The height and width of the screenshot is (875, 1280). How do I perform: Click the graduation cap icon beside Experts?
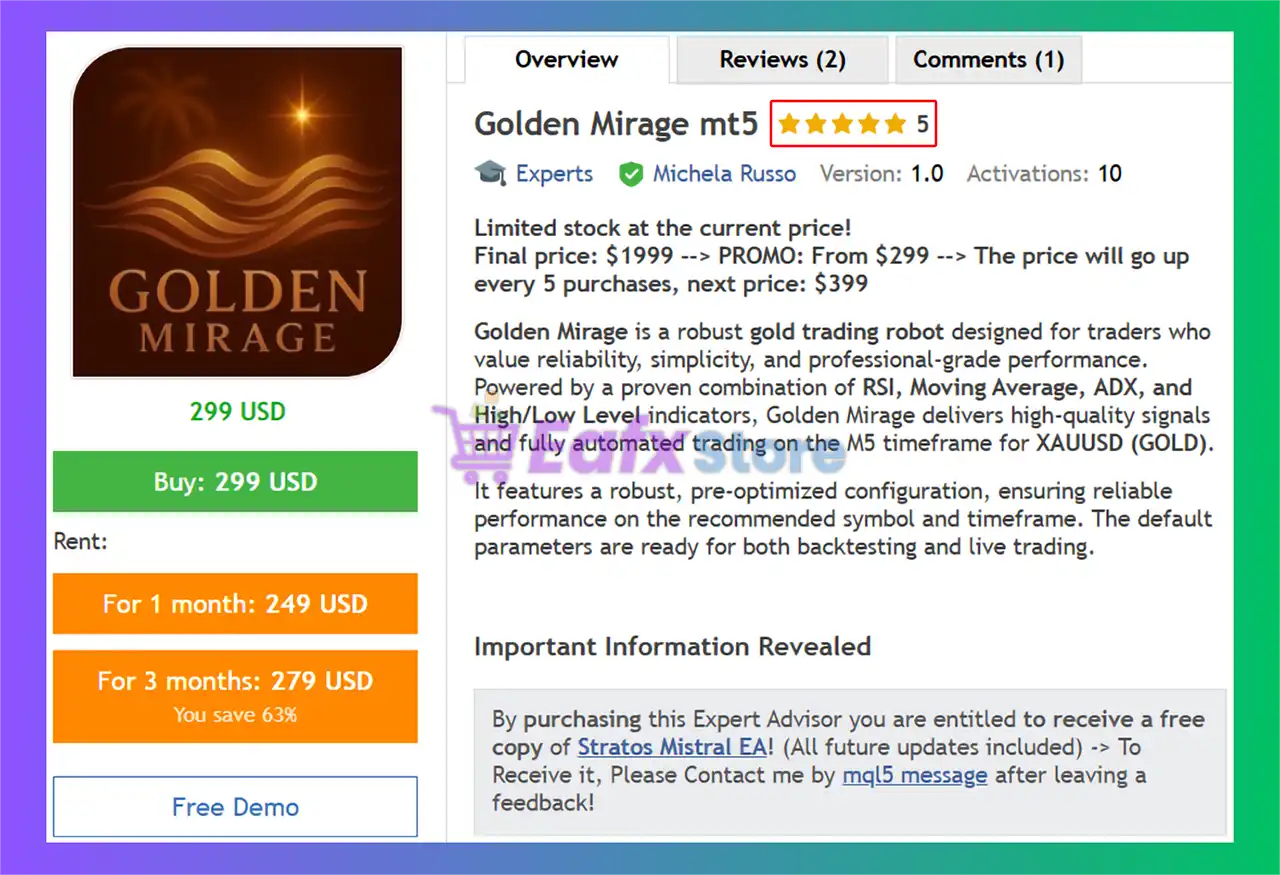[490, 174]
